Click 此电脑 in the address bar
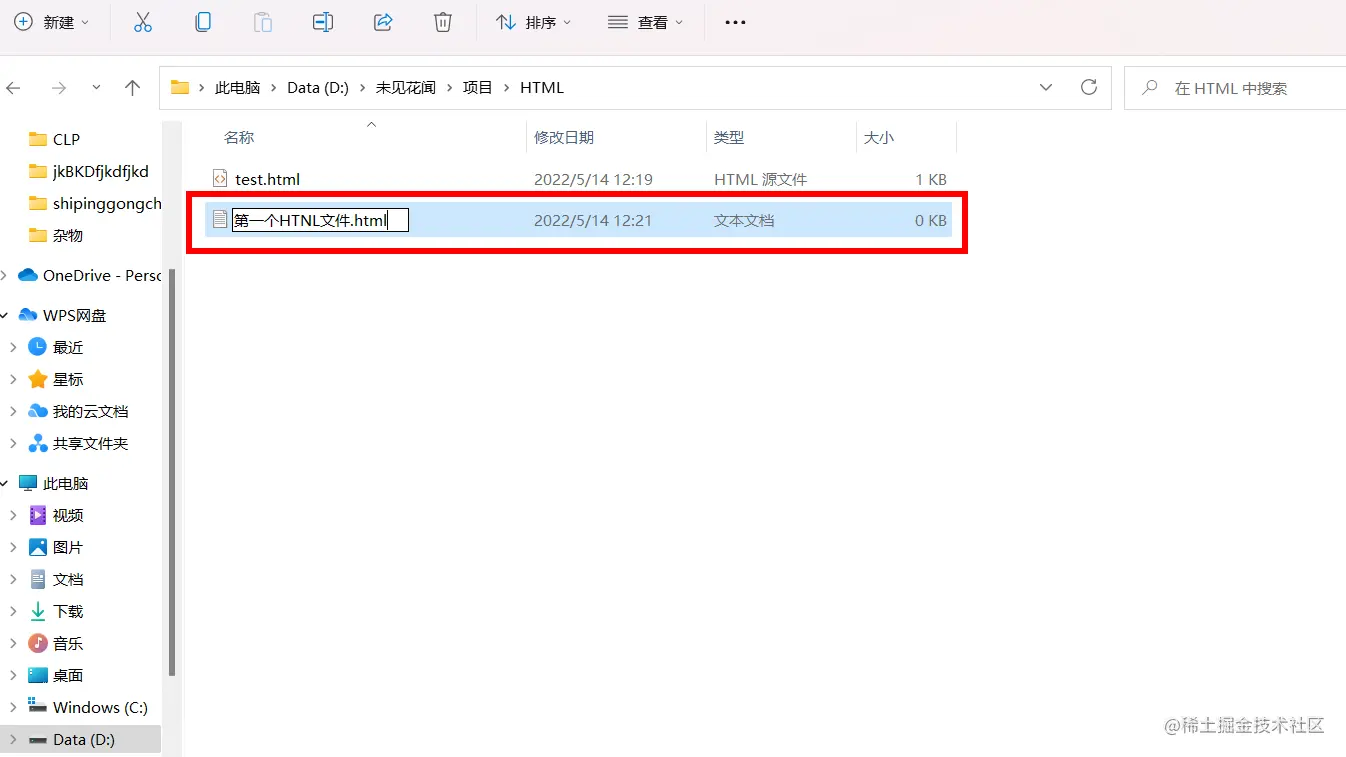 (x=237, y=88)
